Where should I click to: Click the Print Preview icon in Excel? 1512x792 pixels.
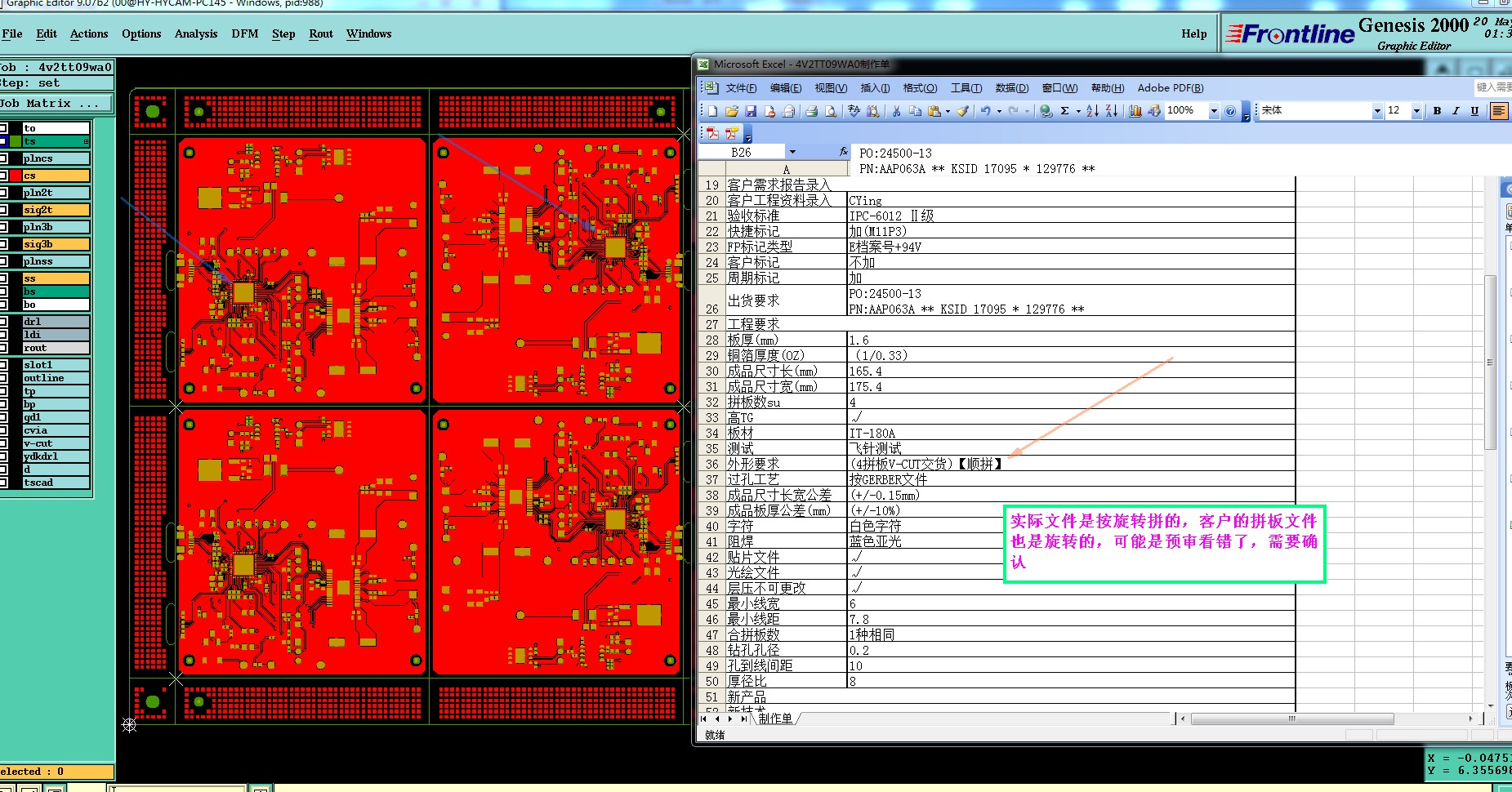click(x=830, y=111)
